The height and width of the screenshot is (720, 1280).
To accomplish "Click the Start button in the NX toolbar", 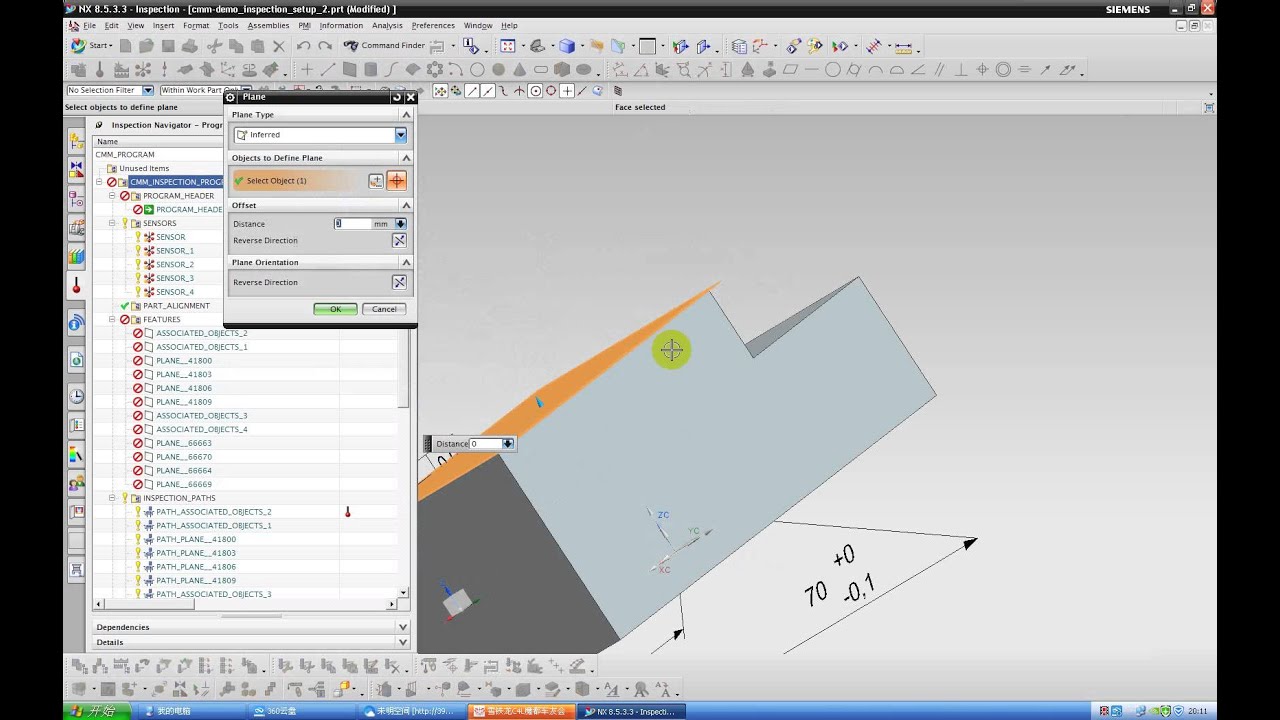I will tap(92, 46).
